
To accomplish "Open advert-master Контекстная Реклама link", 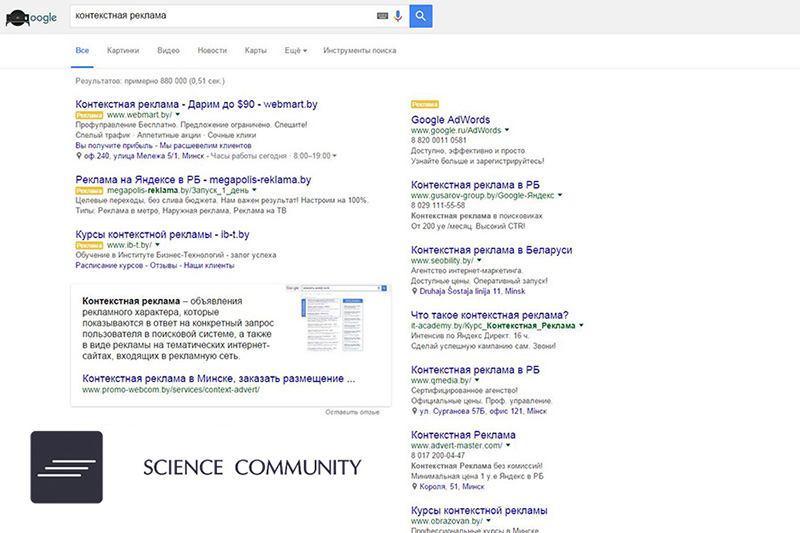I will [463, 435].
